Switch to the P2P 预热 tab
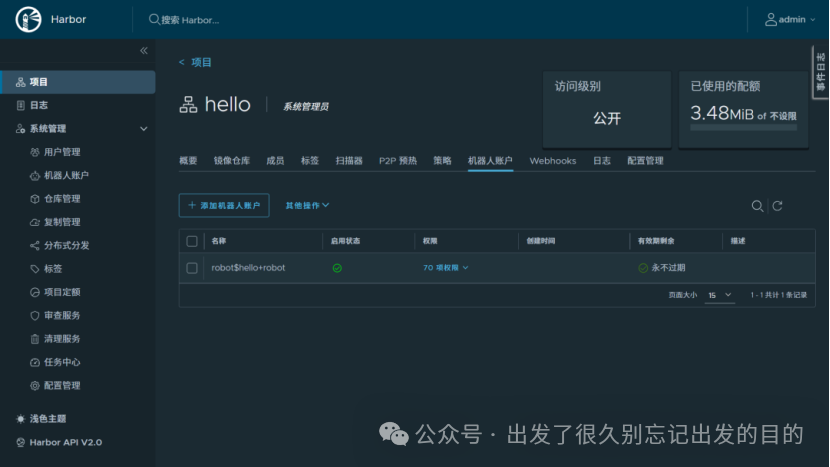 pyautogui.click(x=398, y=160)
